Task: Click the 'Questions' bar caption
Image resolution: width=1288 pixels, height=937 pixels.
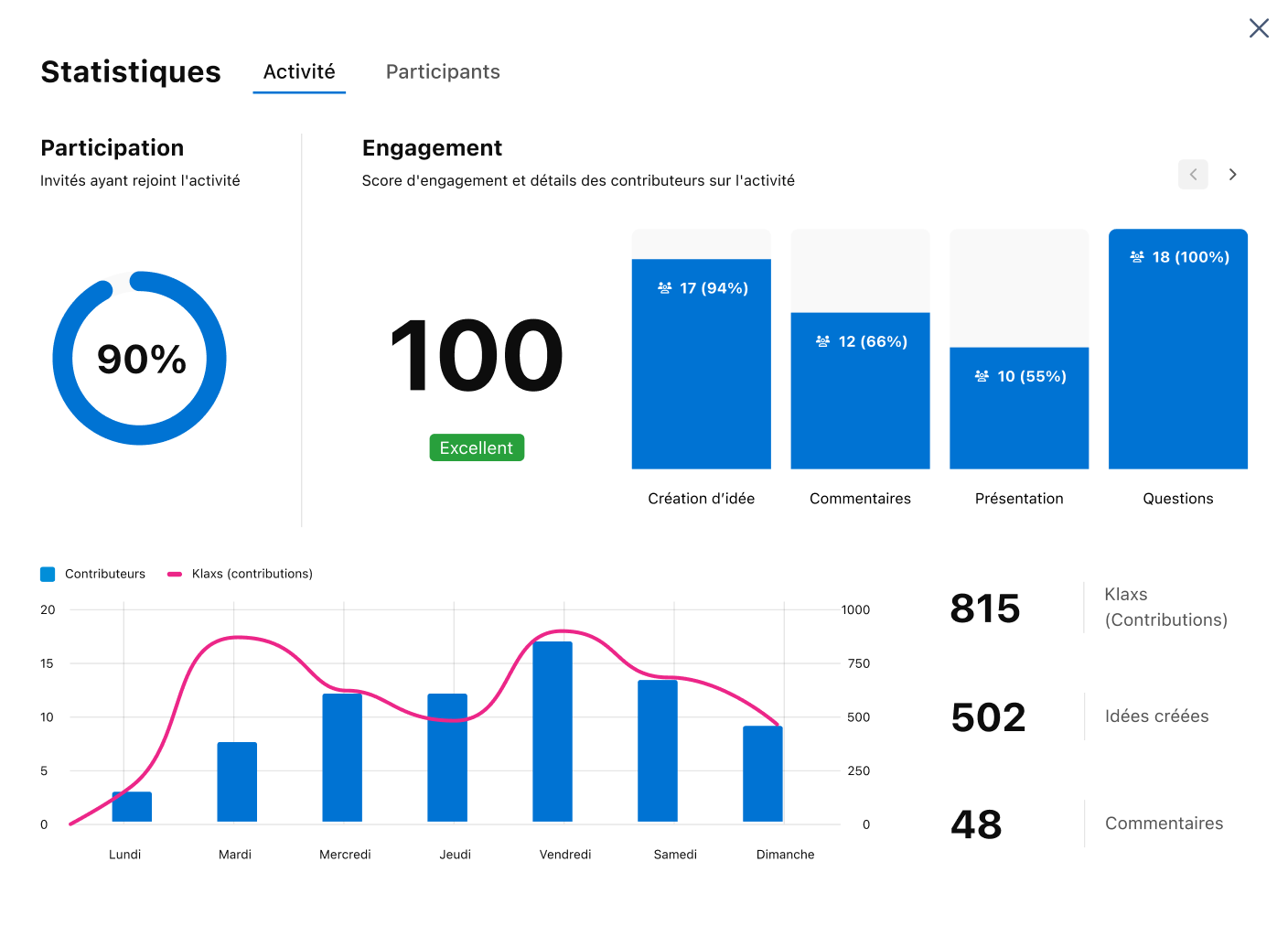Action: click(1178, 499)
